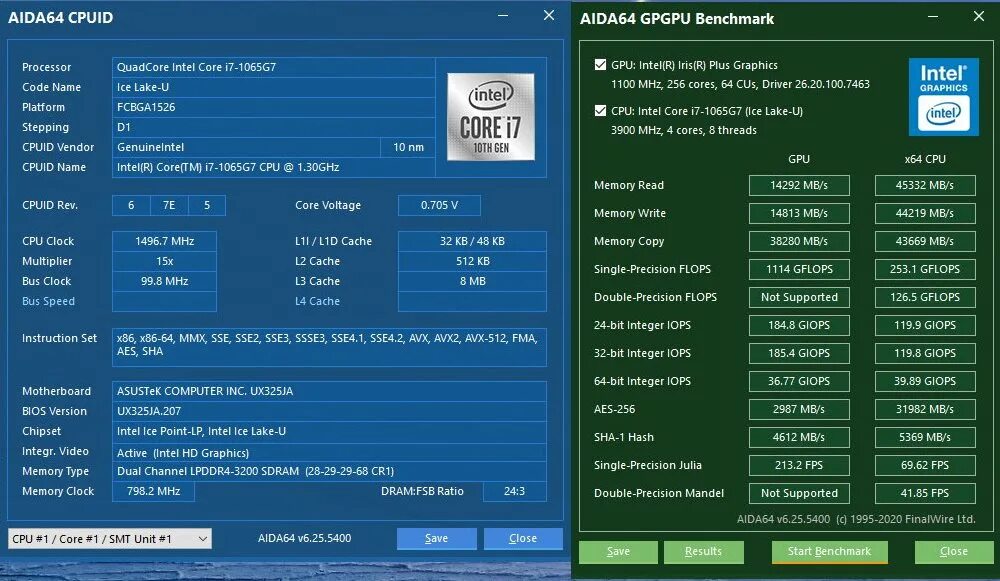This screenshot has width=1000, height=581.
Task: Uncheck the CPU Intel Core i7-1065G7 checkbox
Action: 600,110
